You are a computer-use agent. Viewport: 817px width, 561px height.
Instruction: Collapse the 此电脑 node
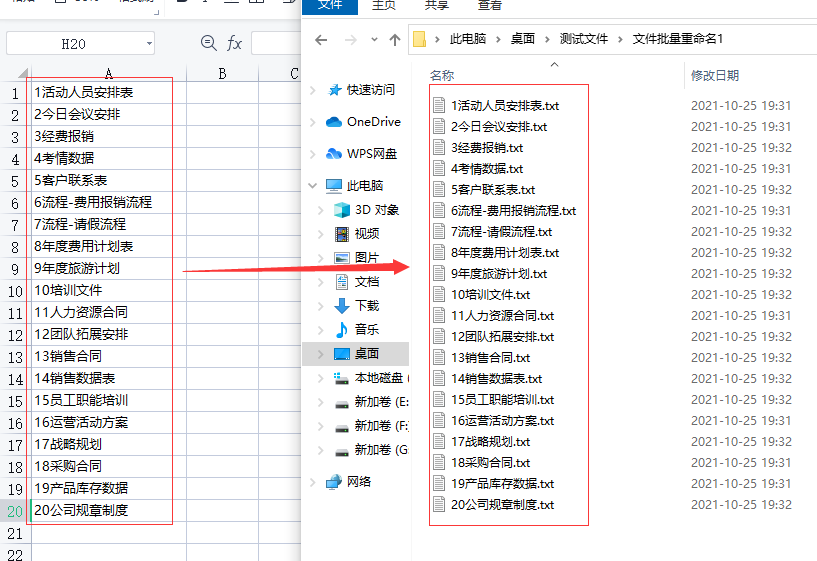pyautogui.click(x=313, y=185)
